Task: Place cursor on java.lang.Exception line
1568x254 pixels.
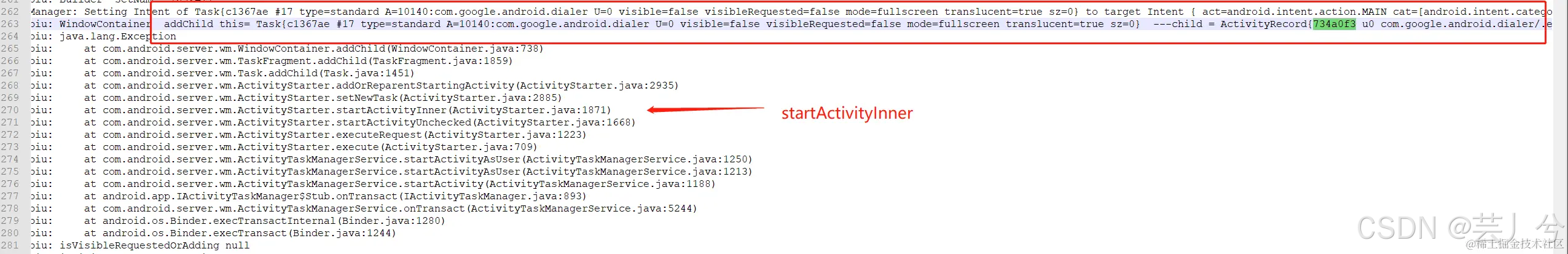Action: [x=118, y=36]
